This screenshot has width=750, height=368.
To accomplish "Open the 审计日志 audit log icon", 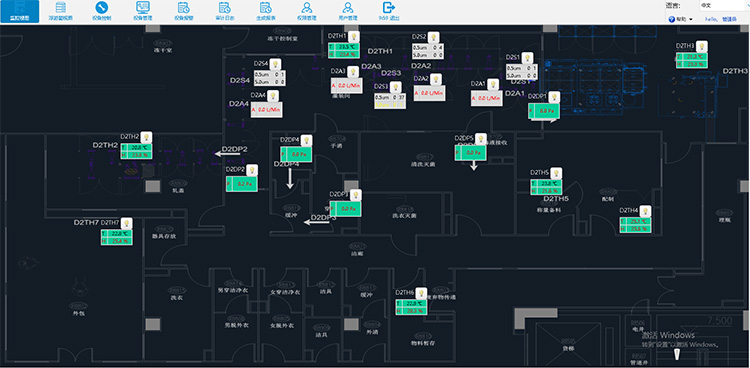I will click(x=224, y=11).
